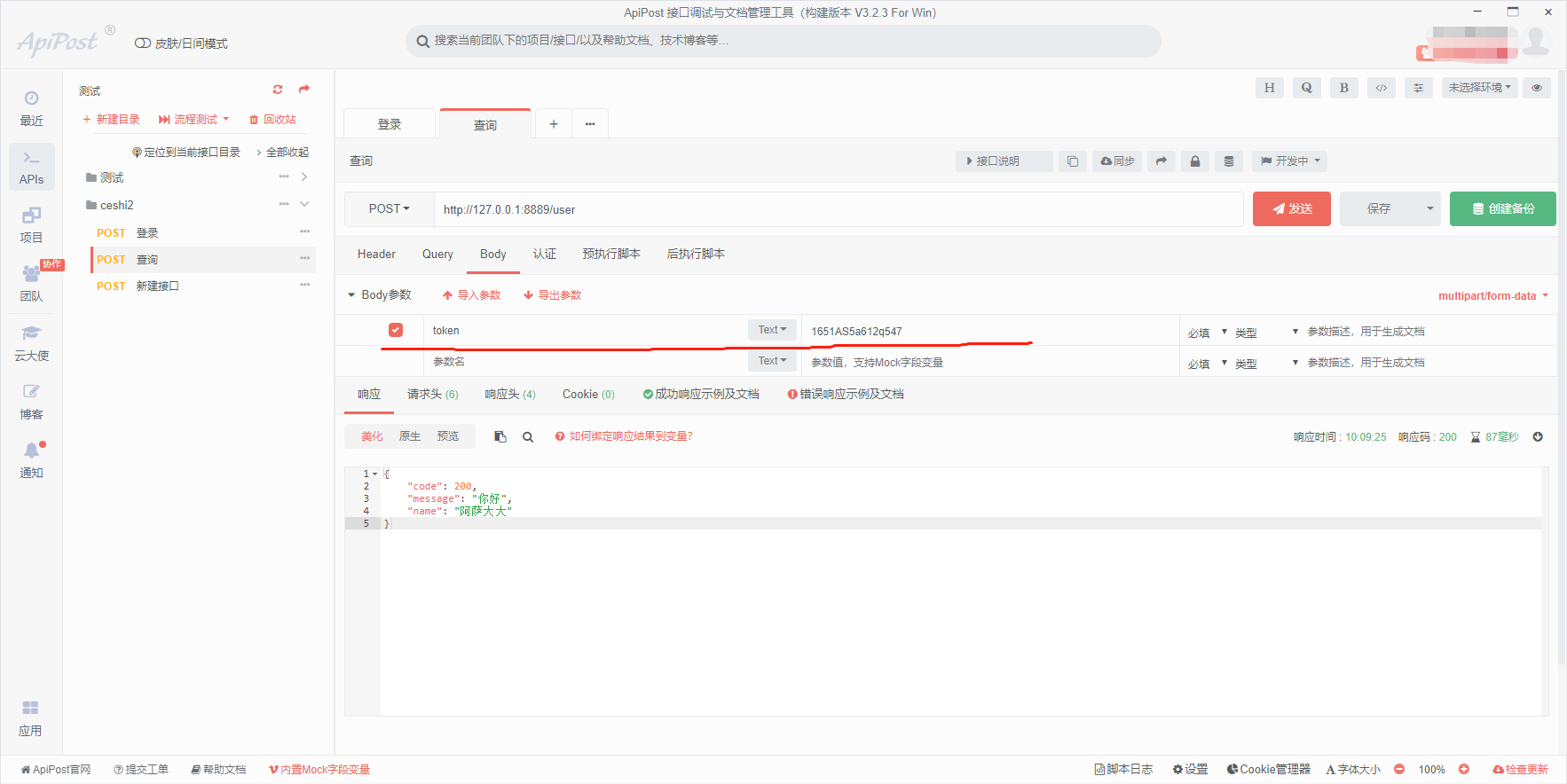Open the 团队 (team) sidebar icon
The image size is (1567, 784).
(x=31, y=284)
